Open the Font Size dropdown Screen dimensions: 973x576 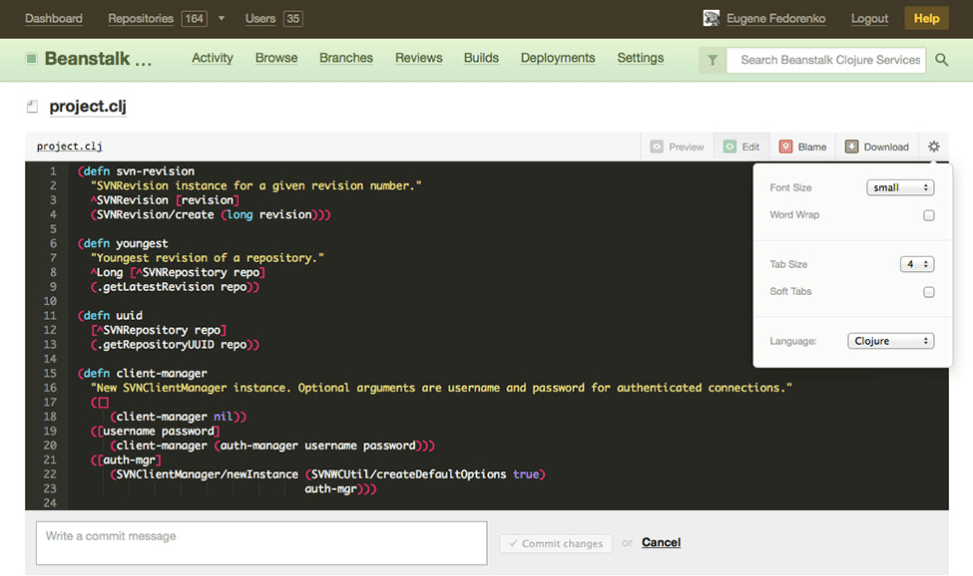coord(899,188)
